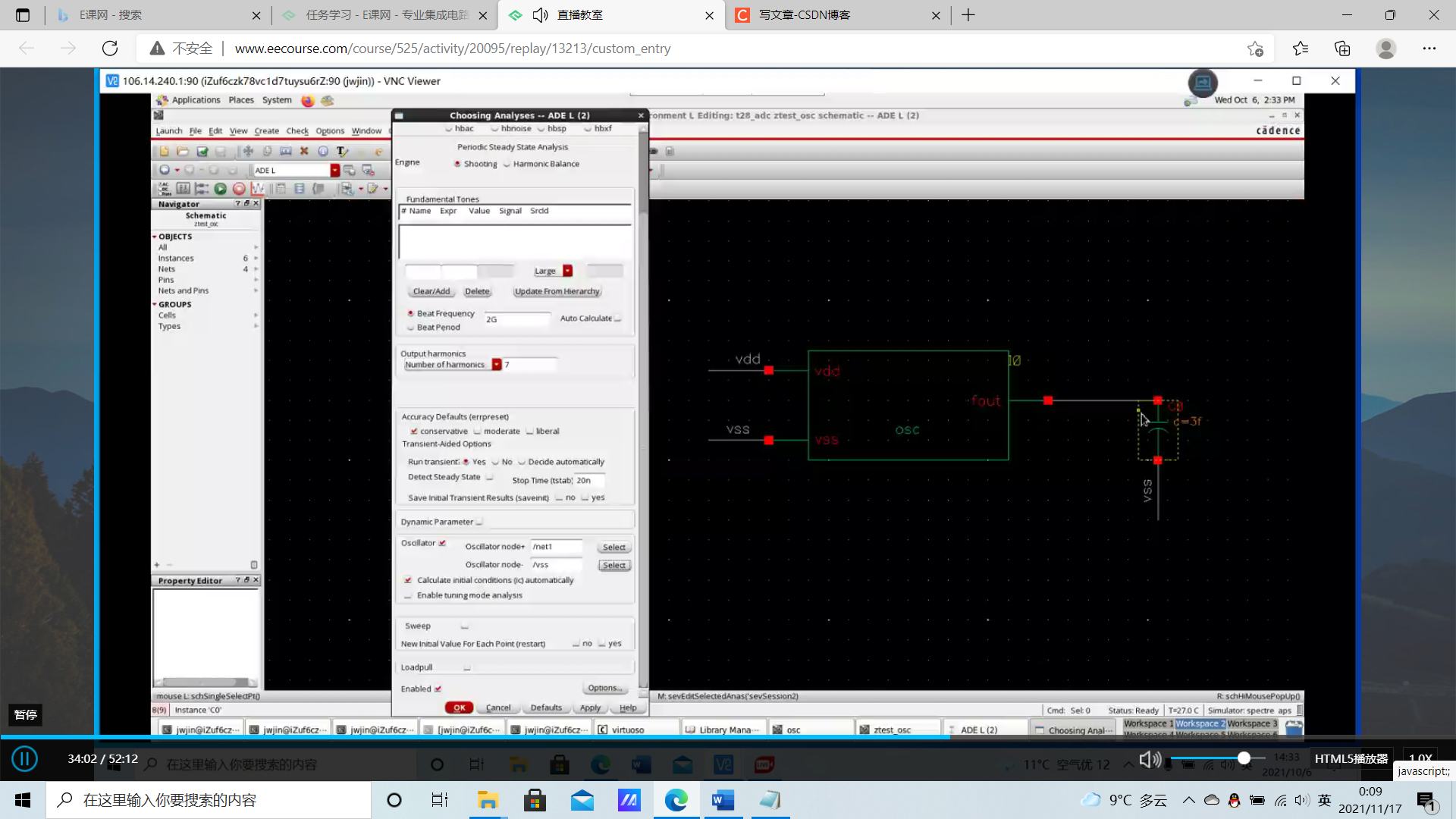Open the Choose Analyses AC/DC/Trans icon

point(164,189)
